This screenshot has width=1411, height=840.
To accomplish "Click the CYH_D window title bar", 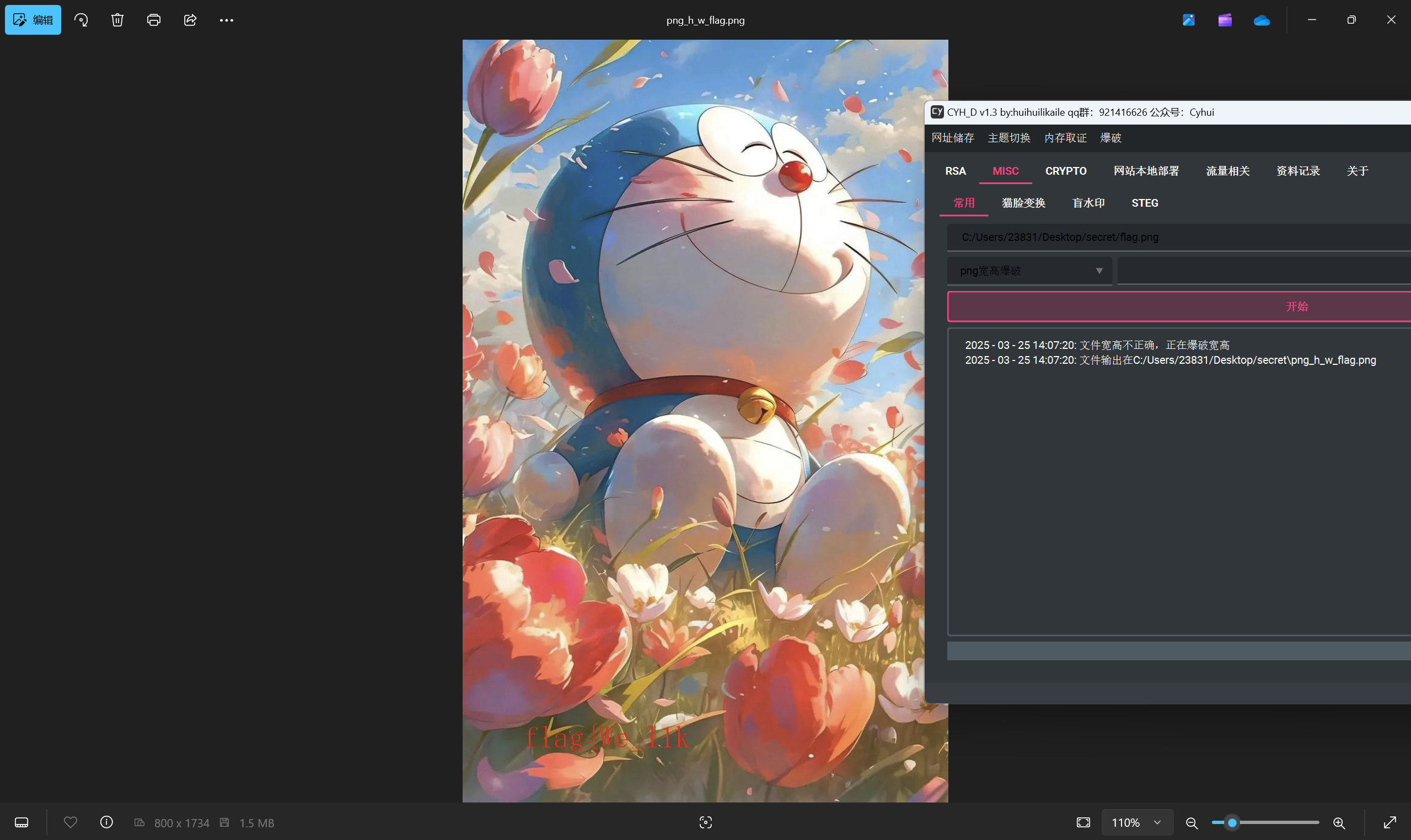I will pos(1167,112).
